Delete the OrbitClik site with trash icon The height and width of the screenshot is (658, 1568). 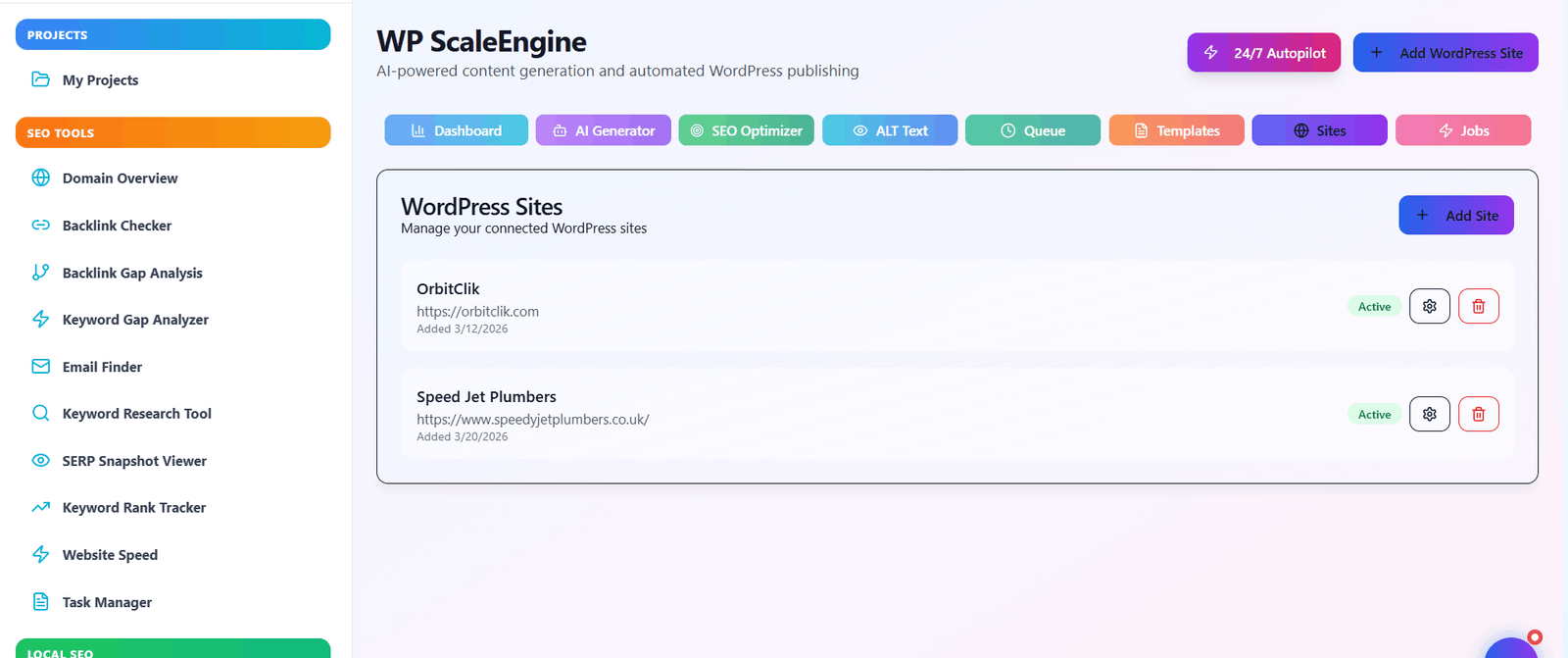click(1478, 307)
